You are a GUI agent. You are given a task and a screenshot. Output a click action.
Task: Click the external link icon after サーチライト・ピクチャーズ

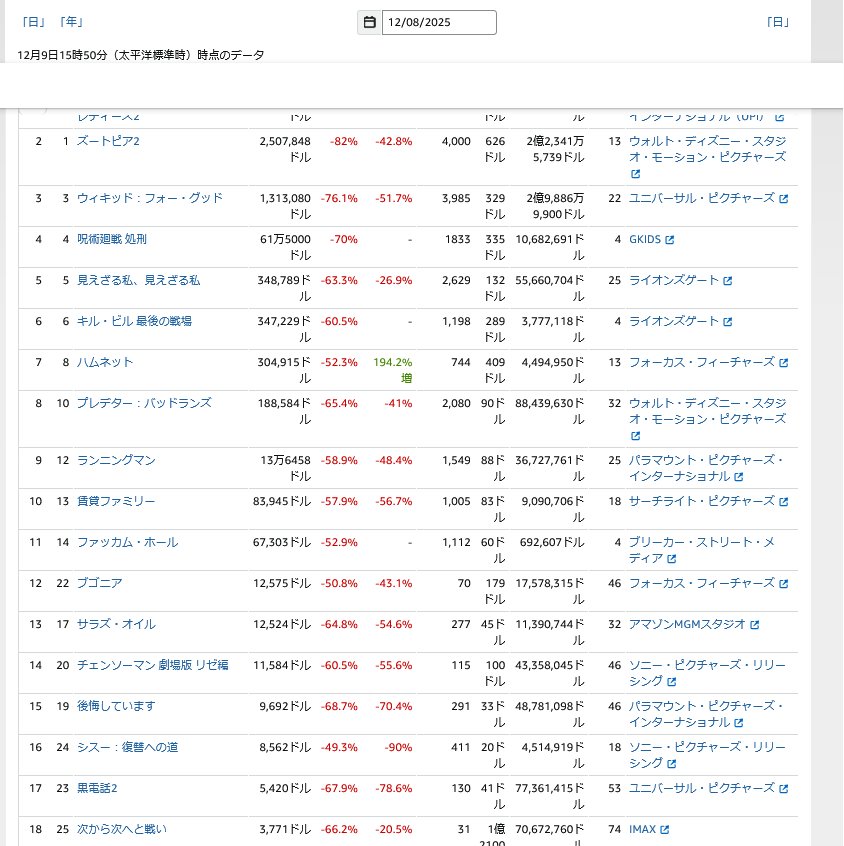[784, 502]
